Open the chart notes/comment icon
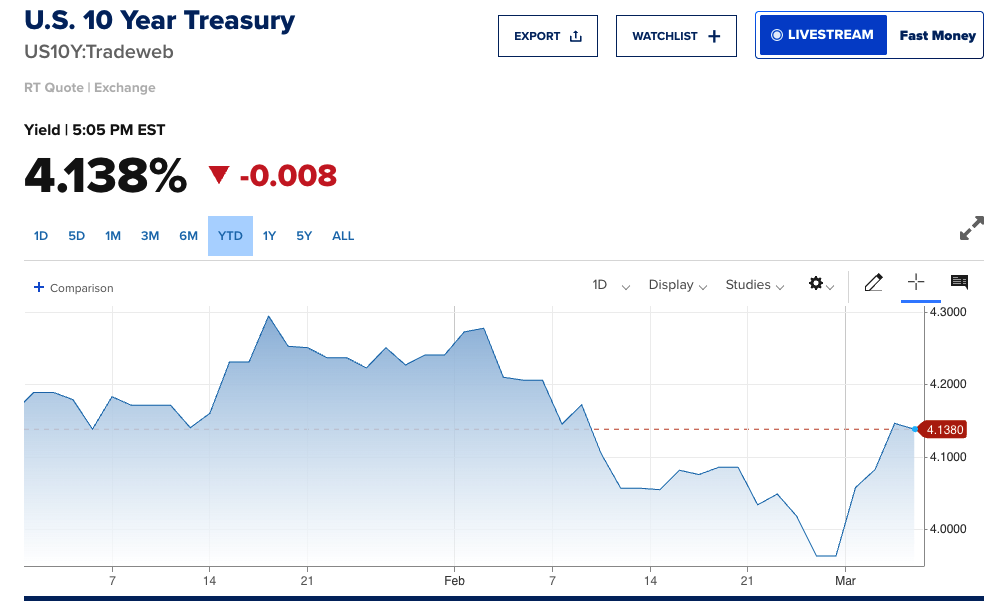Image resolution: width=986 pixels, height=601 pixels. (959, 283)
